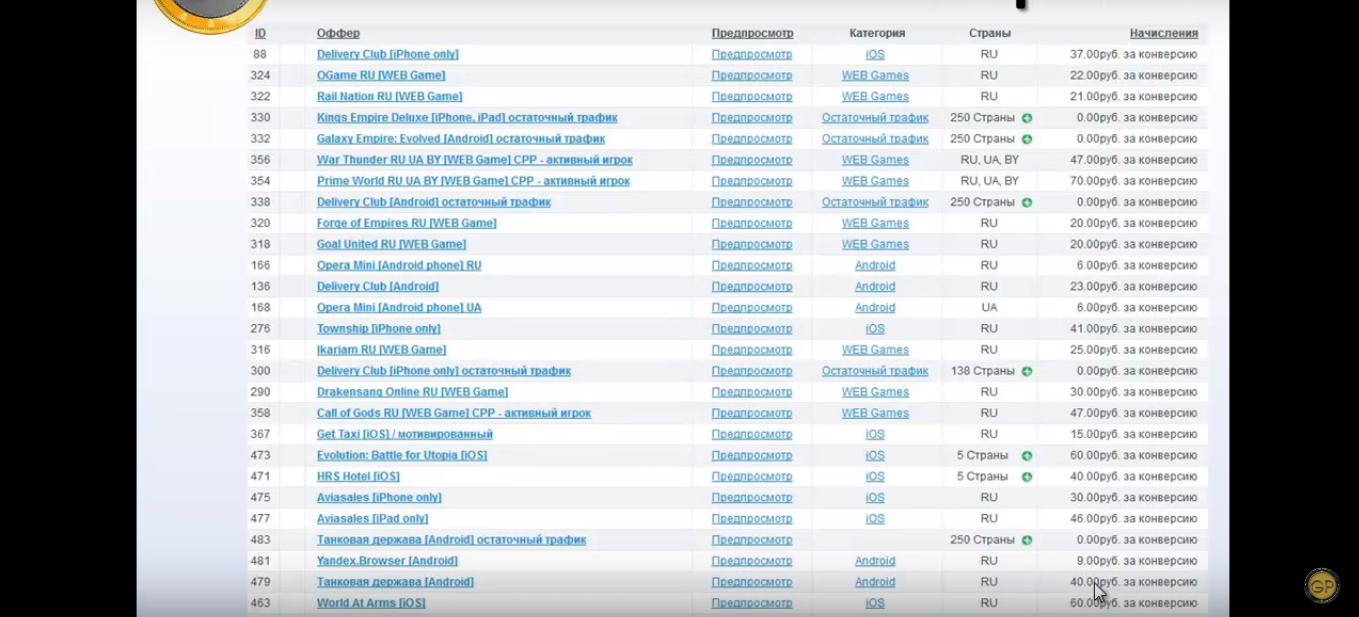The height and width of the screenshot is (617, 1359).
Task: Open Goal United RU [WEB Game] offer
Action: click(391, 244)
